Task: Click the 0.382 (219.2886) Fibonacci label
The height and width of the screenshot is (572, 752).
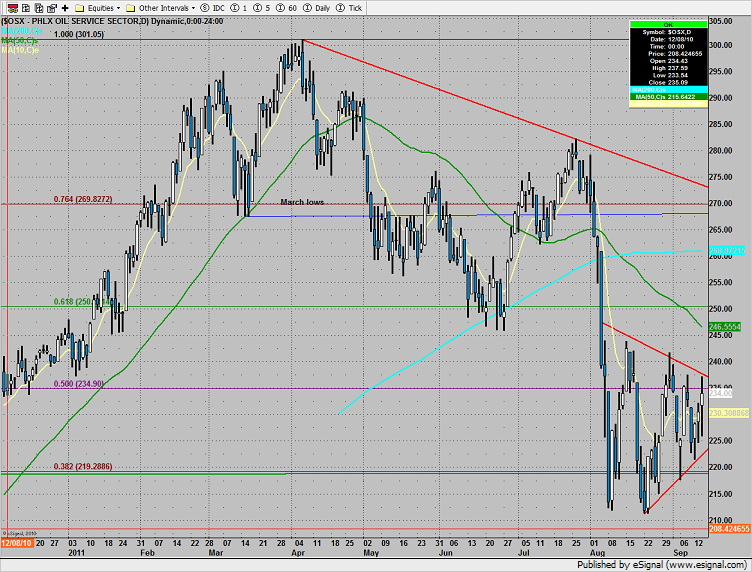Action: click(x=83, y=467)
